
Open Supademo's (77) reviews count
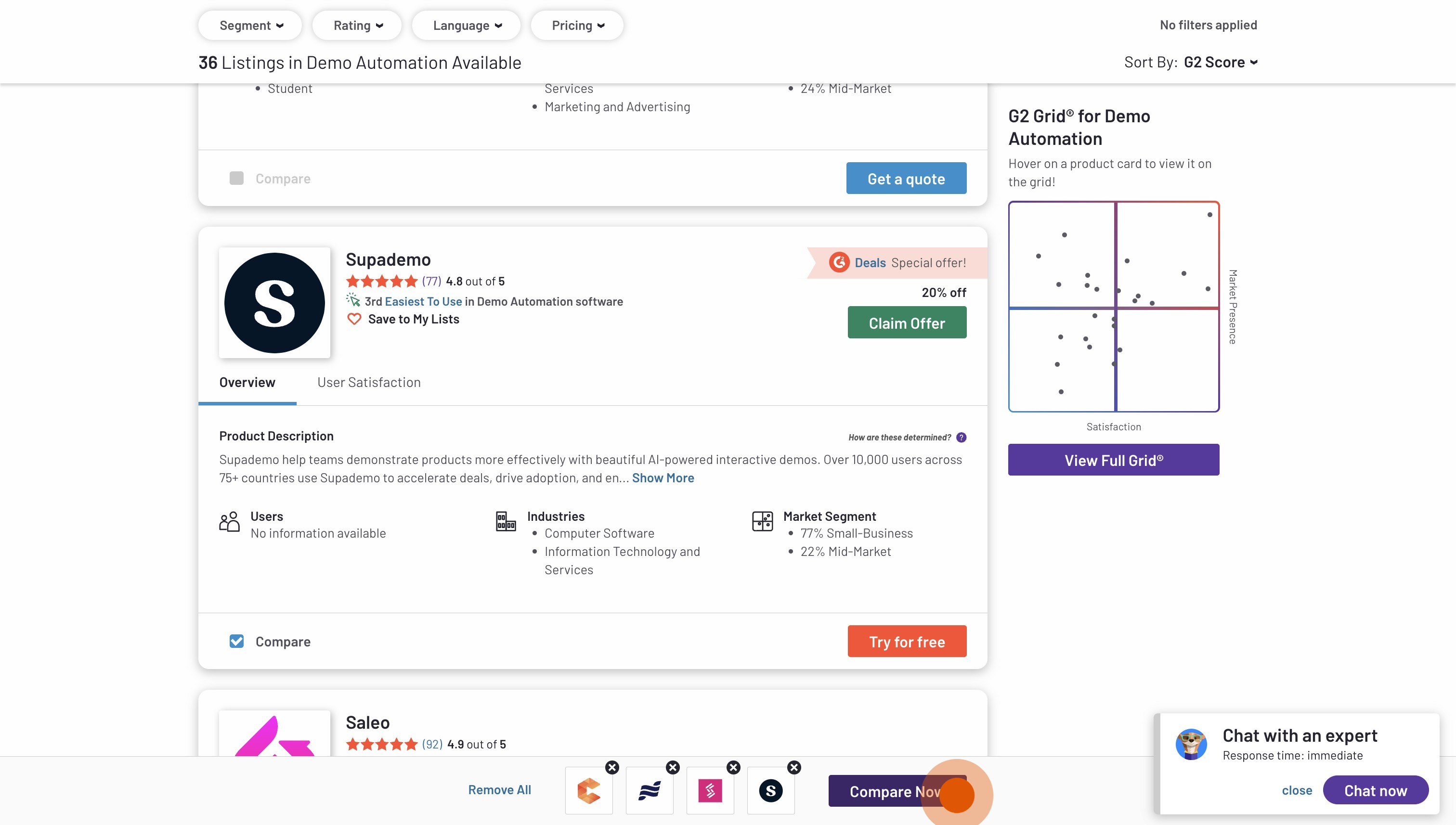click(x=431, y=281)
